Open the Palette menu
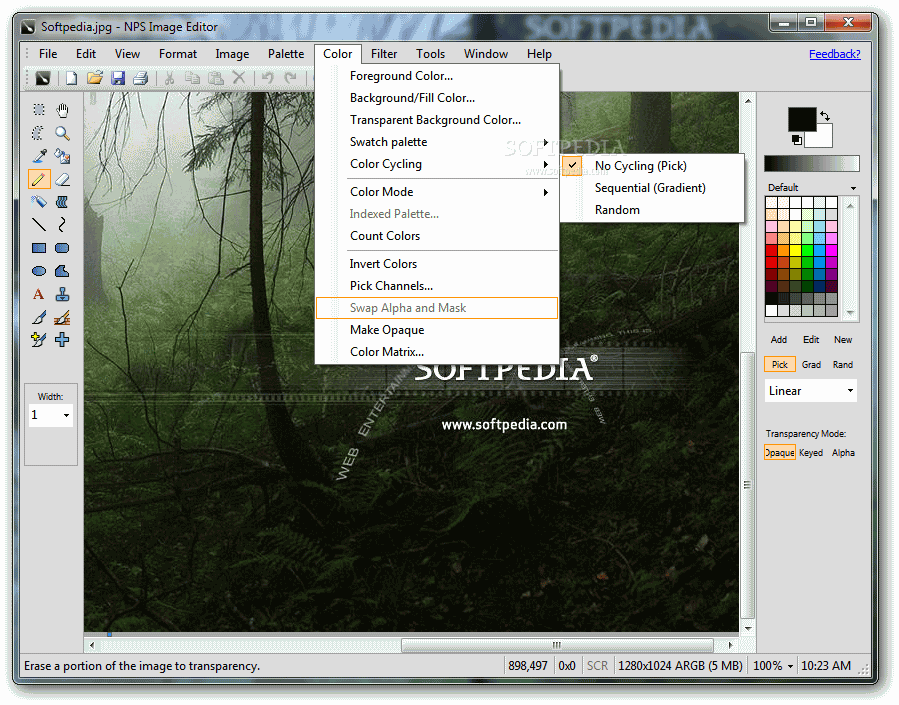The width and height of the screenshot is (899, 705). pyautogui.click(x=286, y=54)
